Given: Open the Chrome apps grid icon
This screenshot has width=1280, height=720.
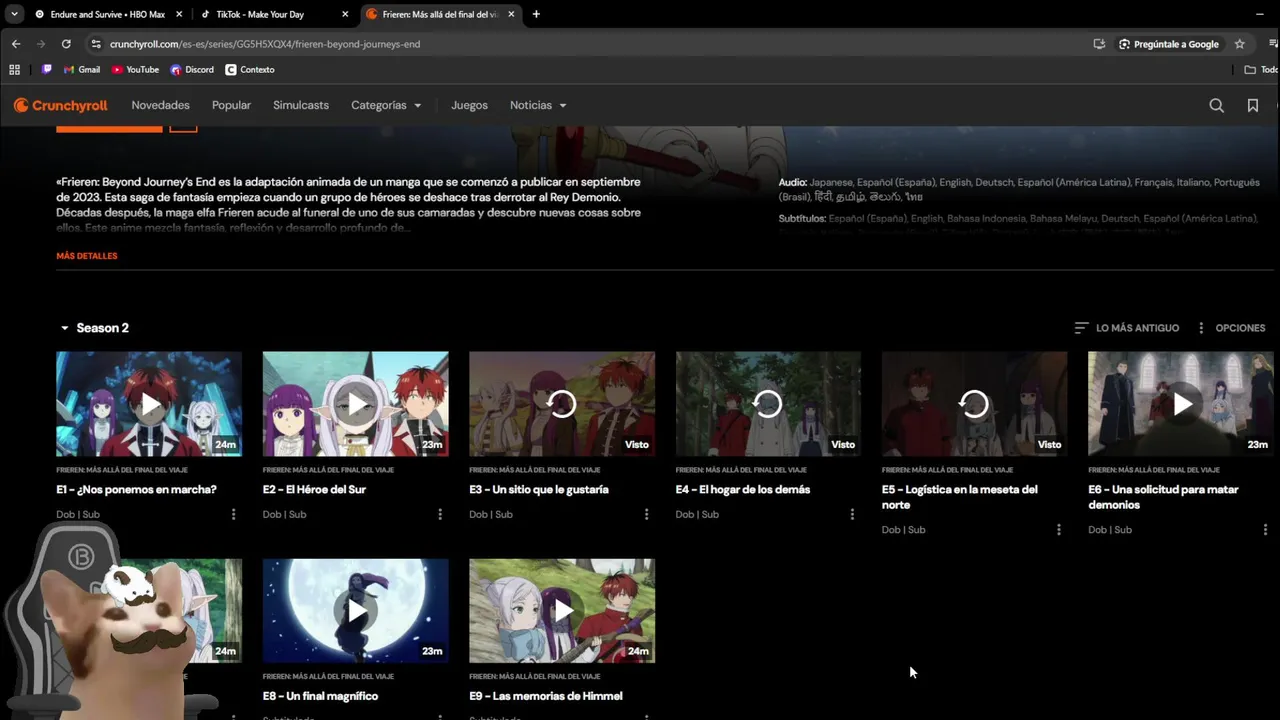Looking at the screenshot, I should [14, 70].
